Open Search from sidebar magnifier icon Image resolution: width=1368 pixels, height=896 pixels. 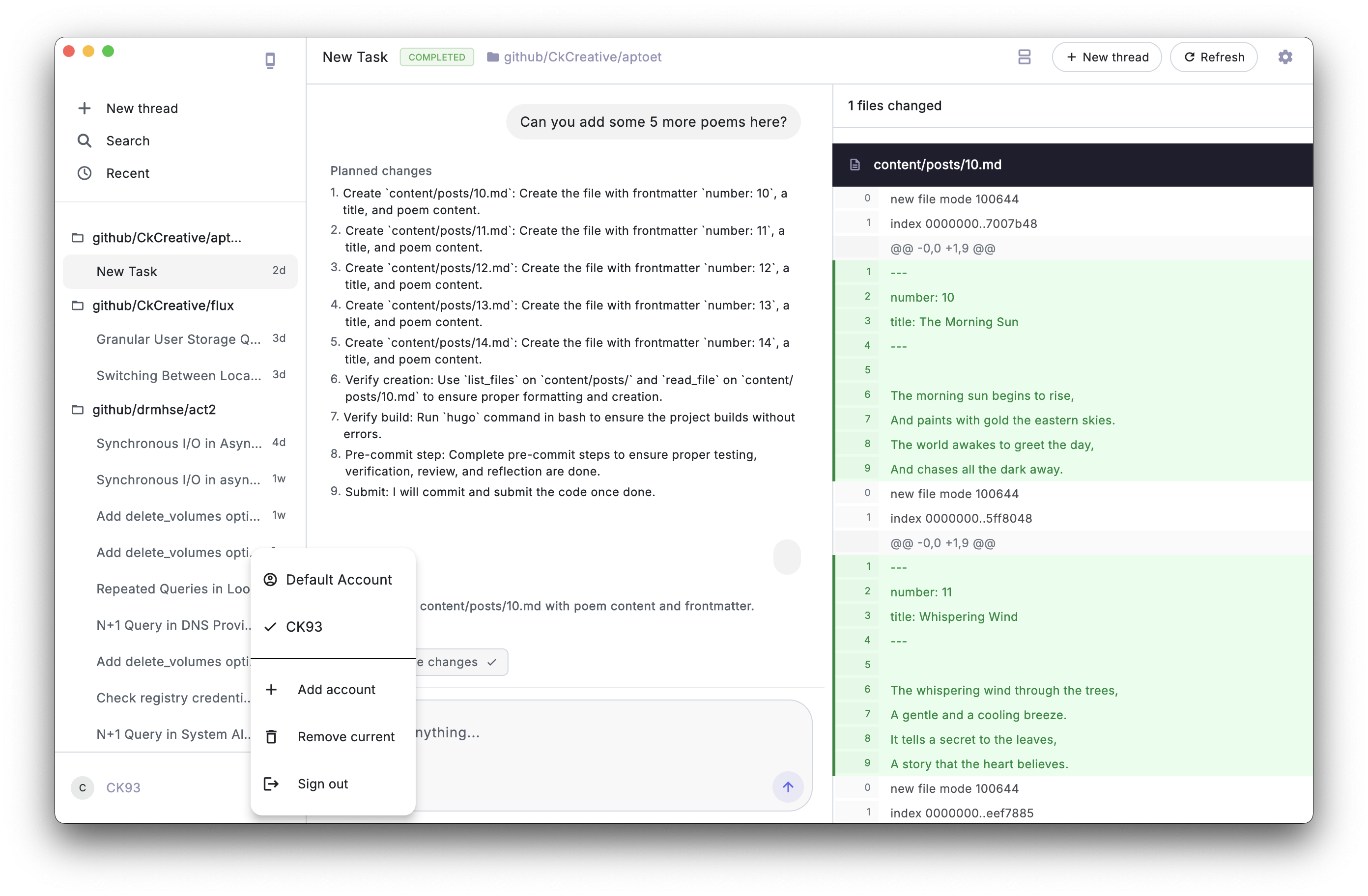tap(85, 141)
